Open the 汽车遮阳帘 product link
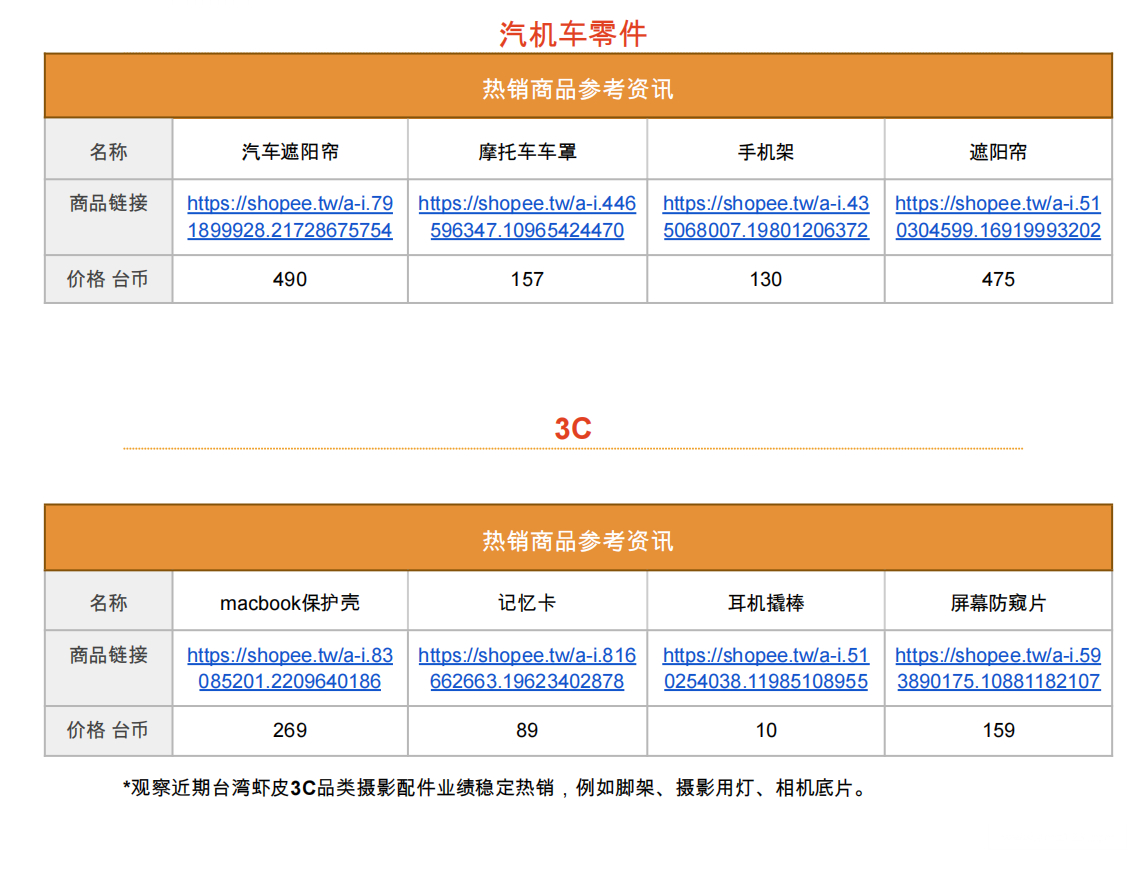 point(289,217)
